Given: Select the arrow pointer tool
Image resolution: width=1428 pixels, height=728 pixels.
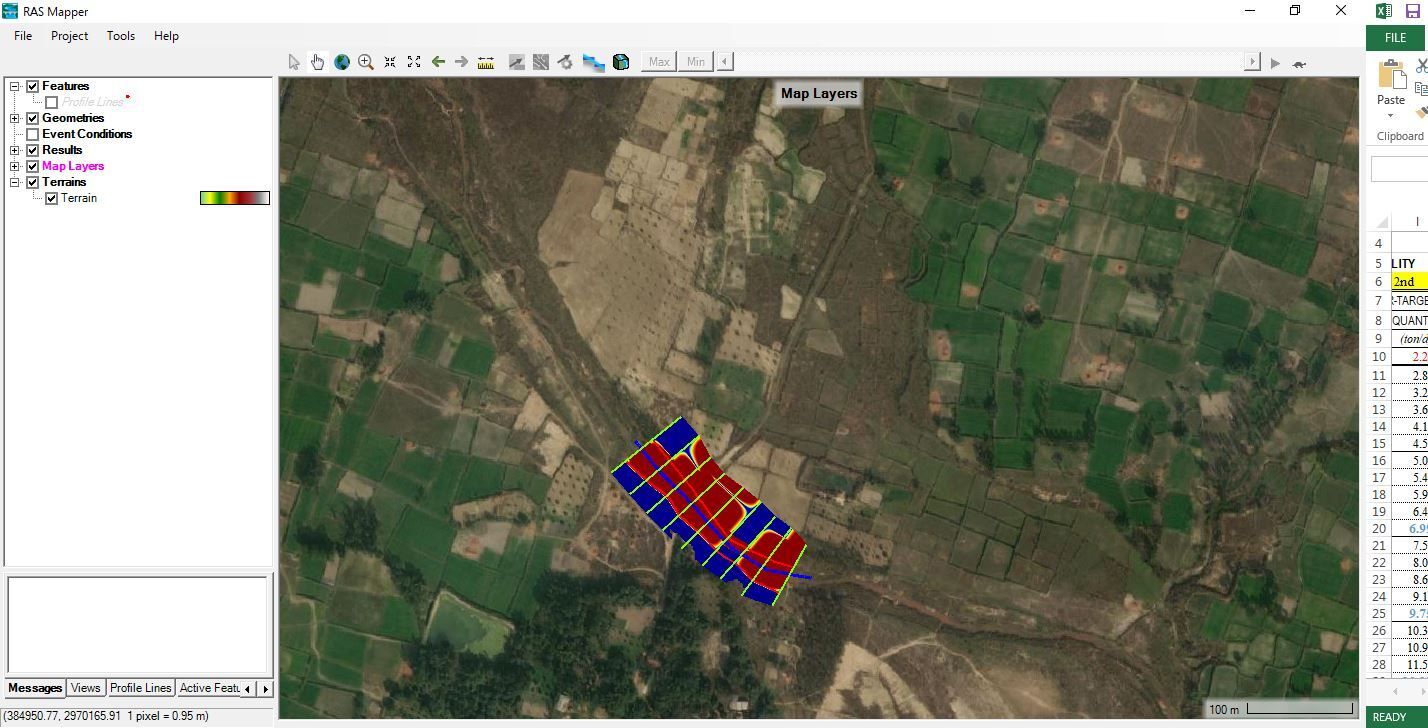Looking at the screenshot, I should click(294, 62).
